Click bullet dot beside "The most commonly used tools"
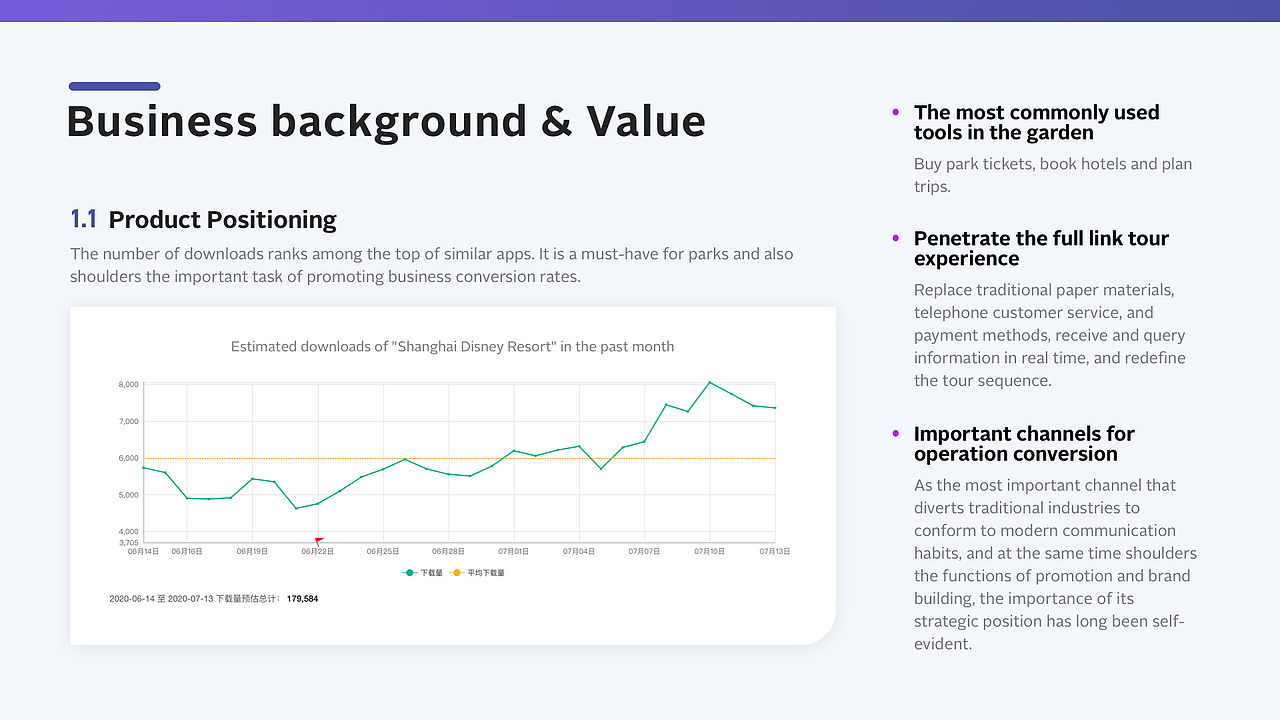The height and width of the screenshot is (720, 1280). click(895, 112)
